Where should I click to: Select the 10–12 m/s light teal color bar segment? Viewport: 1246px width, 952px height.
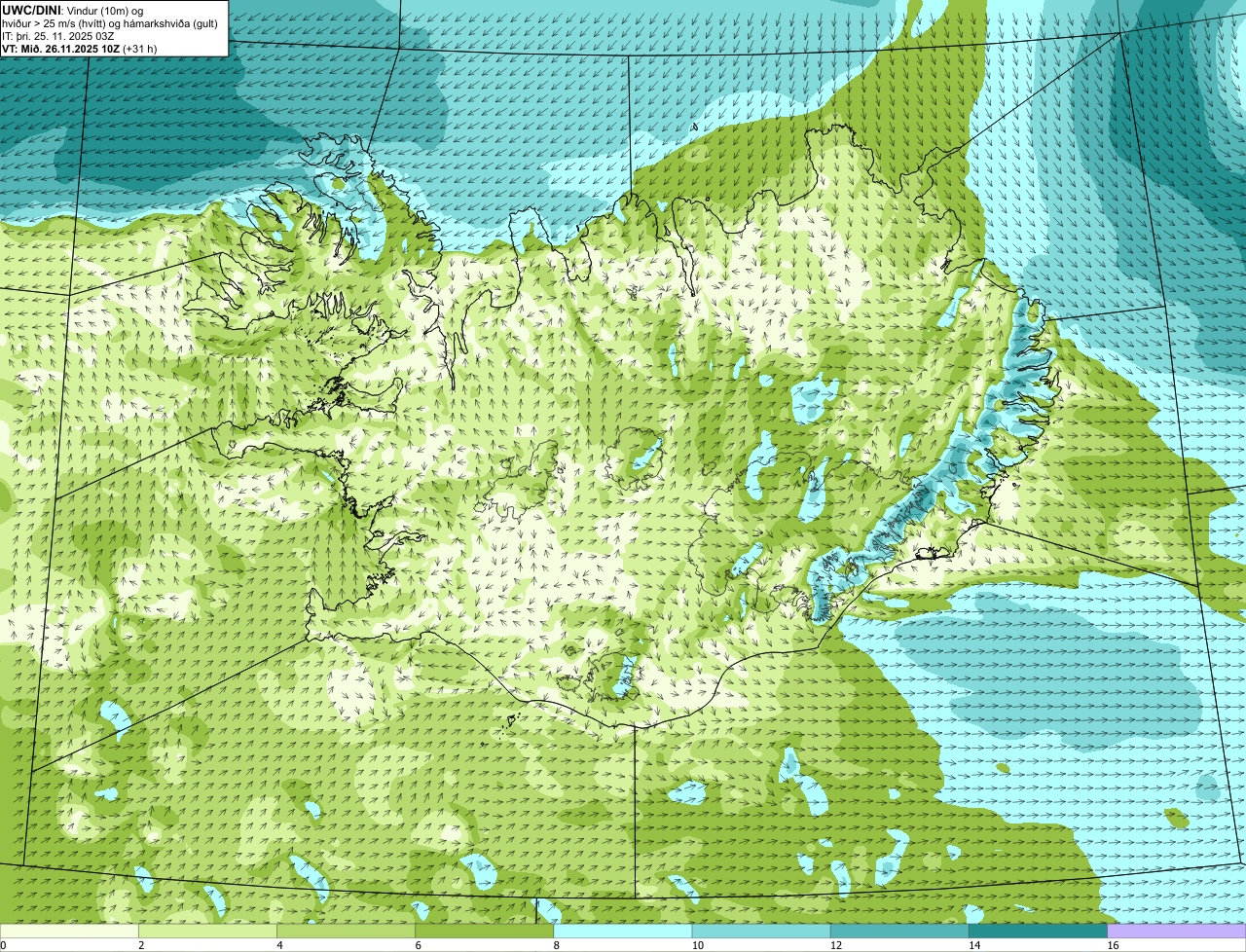coord(761,931)
